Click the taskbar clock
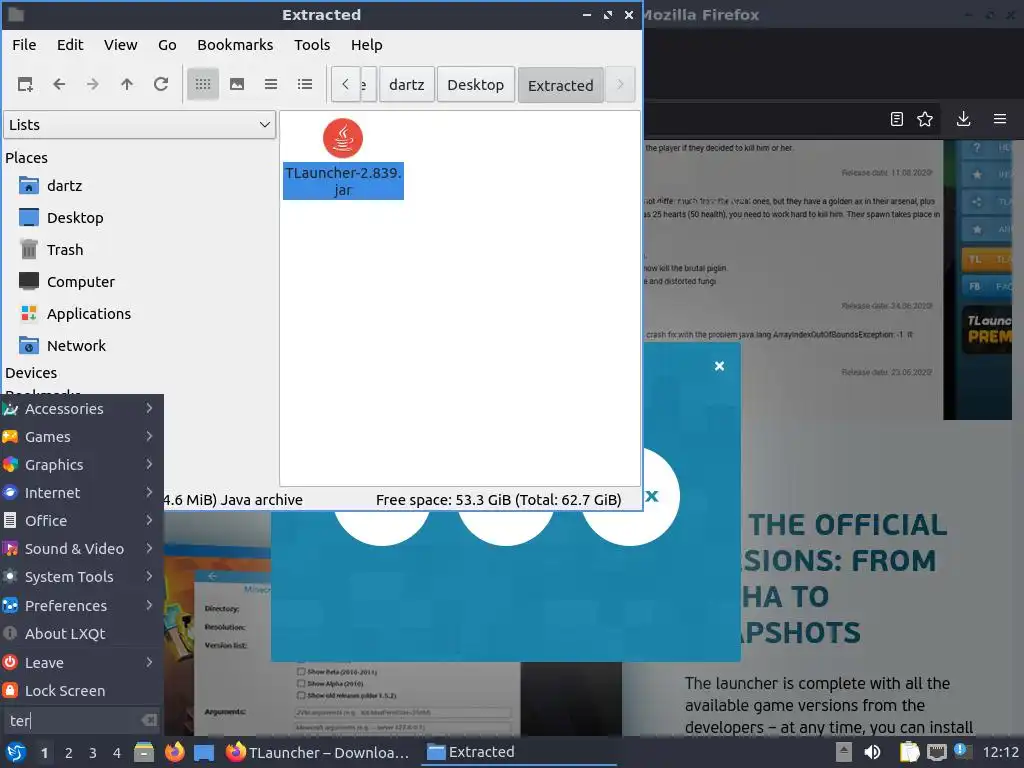The height and width of the screenshot is (768, 1024). [x=1000, y=752]
